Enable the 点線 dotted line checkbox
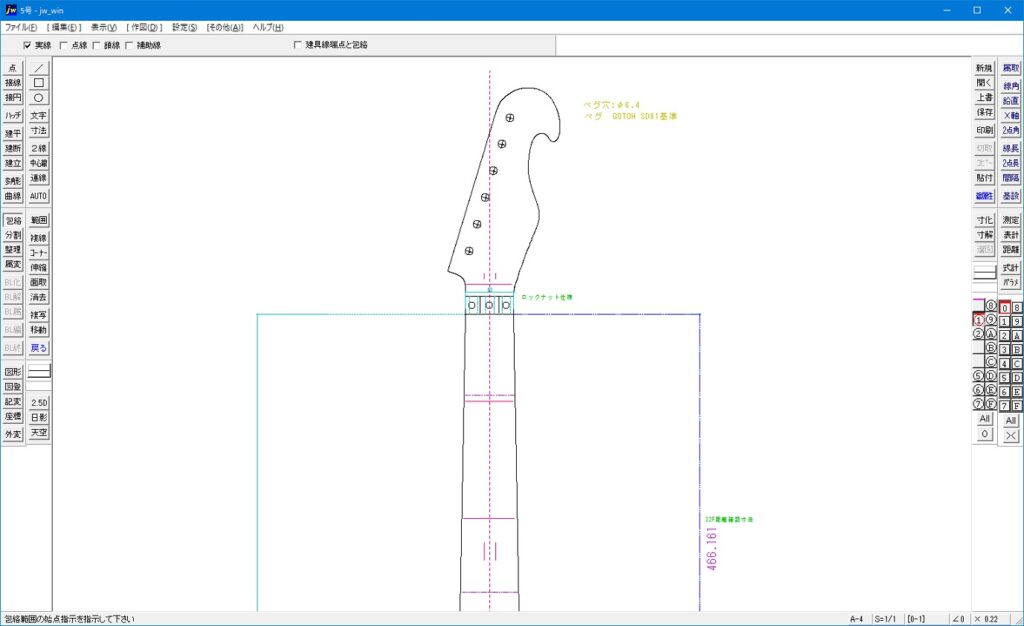1024x626 pixels. pyautogui.click(x=65, y=45)
